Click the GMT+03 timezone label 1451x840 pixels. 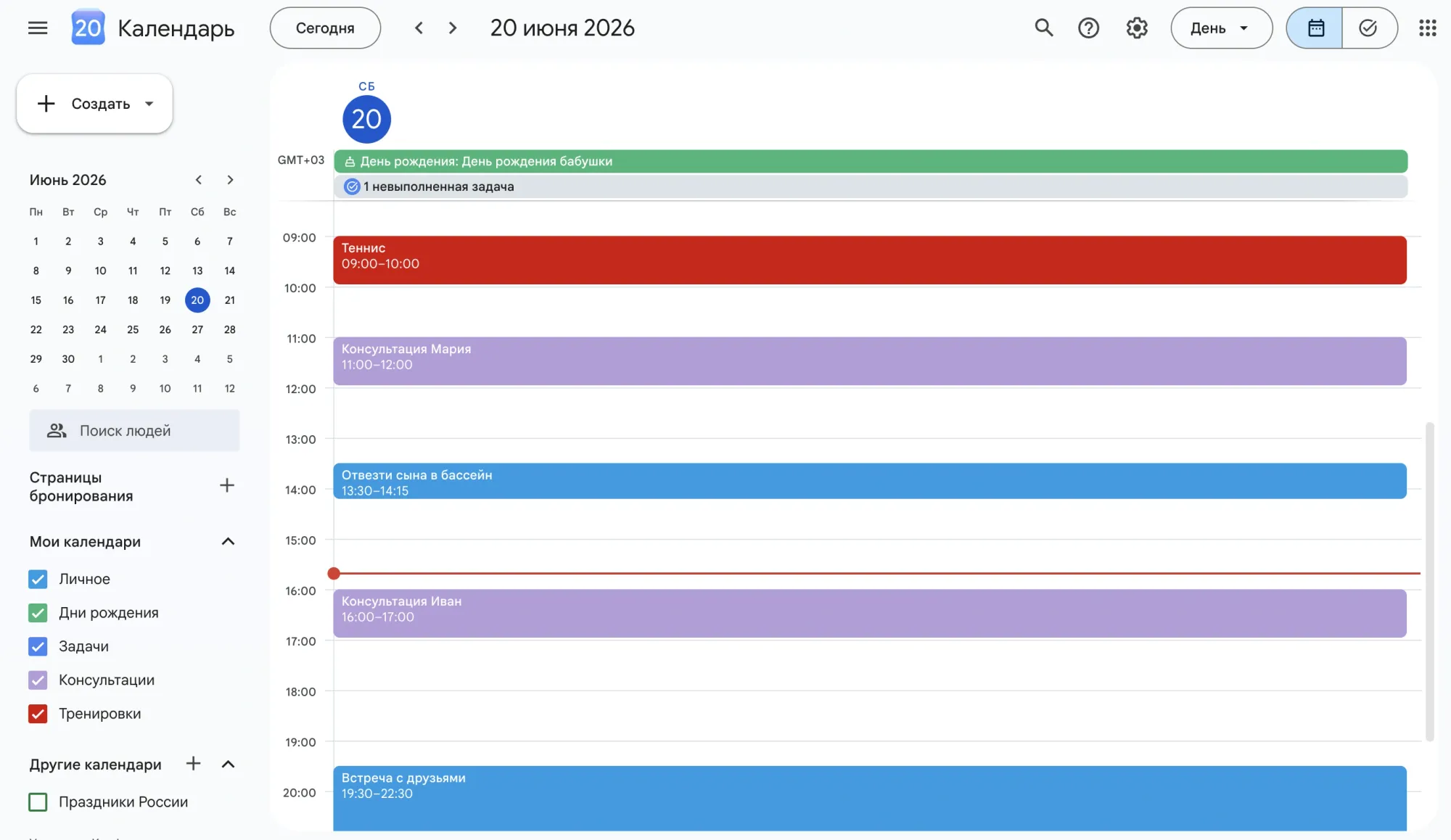(301, 160)
